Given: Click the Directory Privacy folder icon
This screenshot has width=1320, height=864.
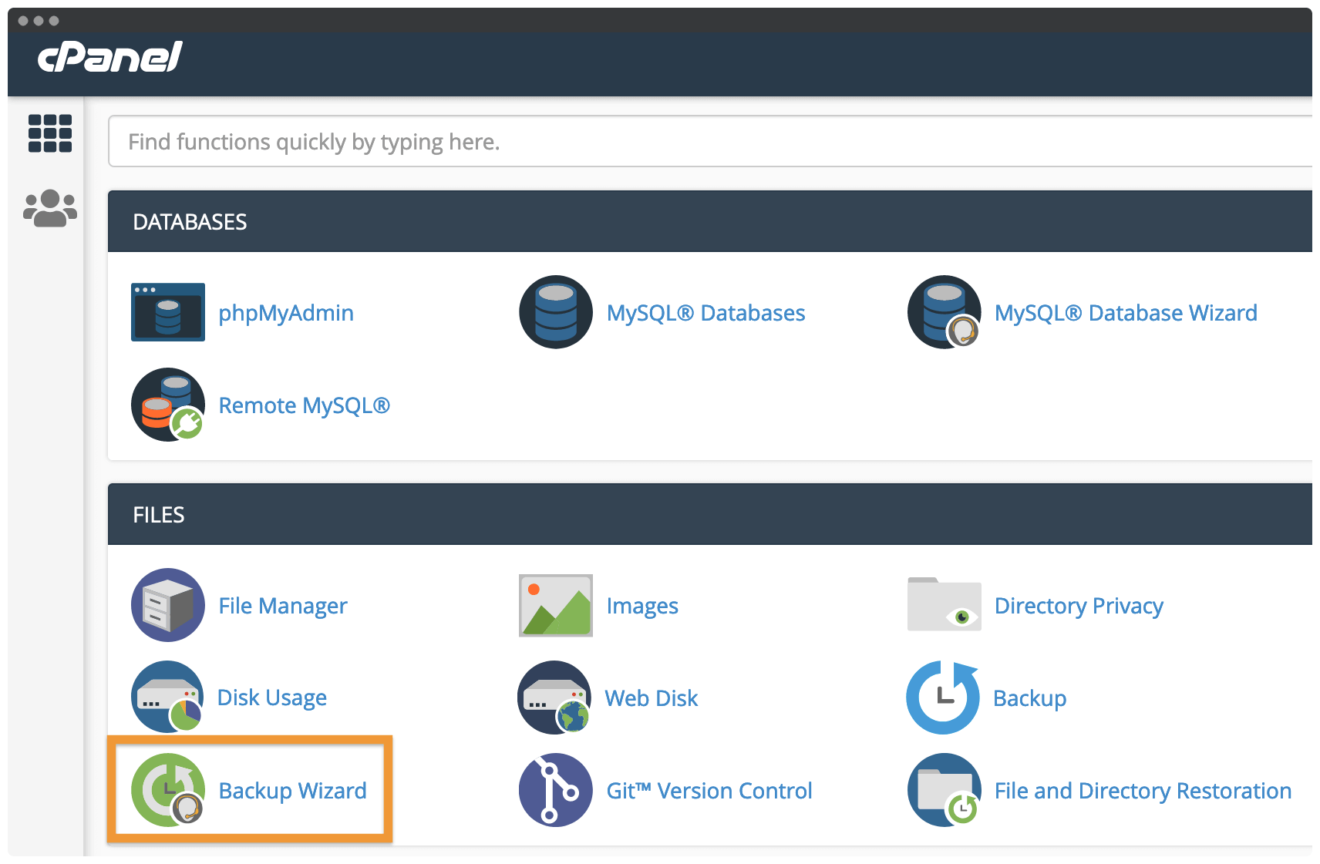Looking at the screenshot, I should 944,604.
